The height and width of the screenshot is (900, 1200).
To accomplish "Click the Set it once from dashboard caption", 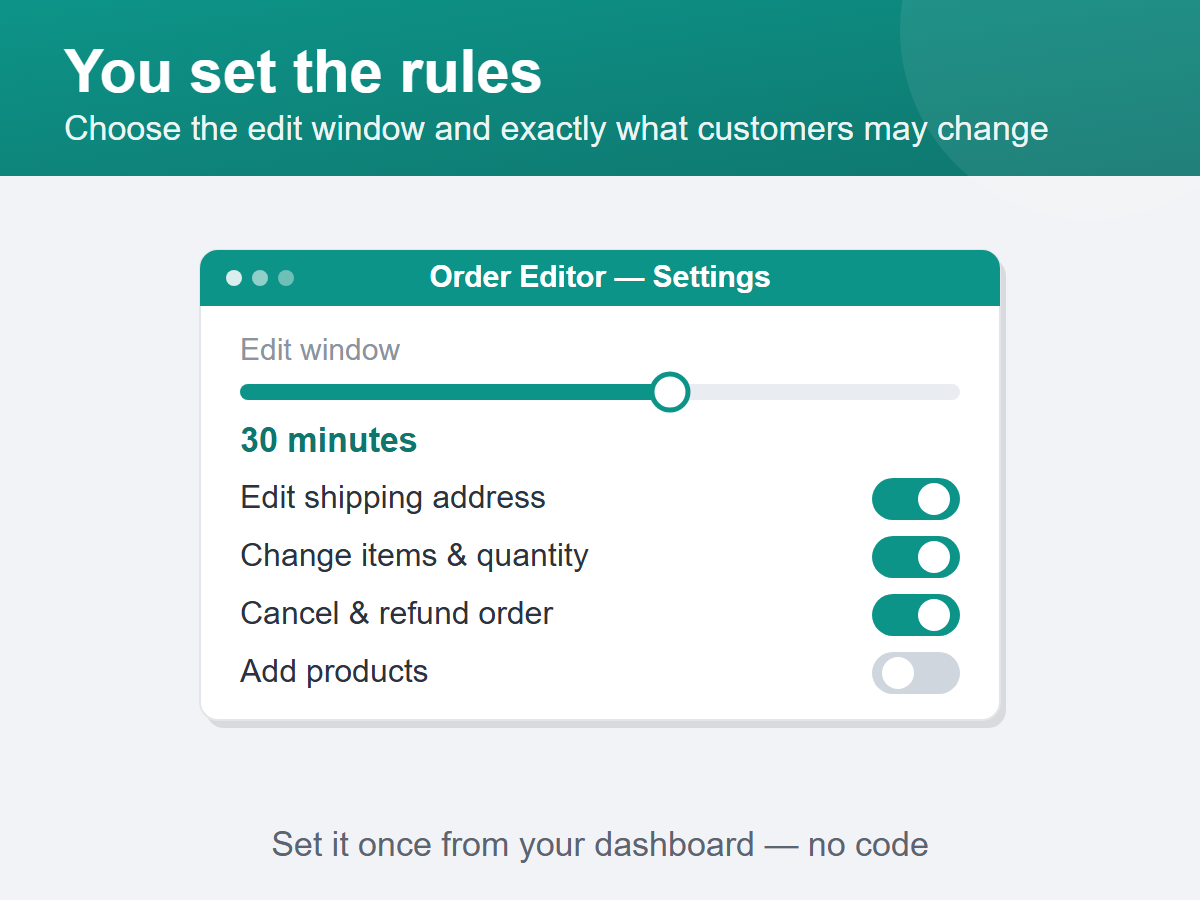I will pos(600,845).
